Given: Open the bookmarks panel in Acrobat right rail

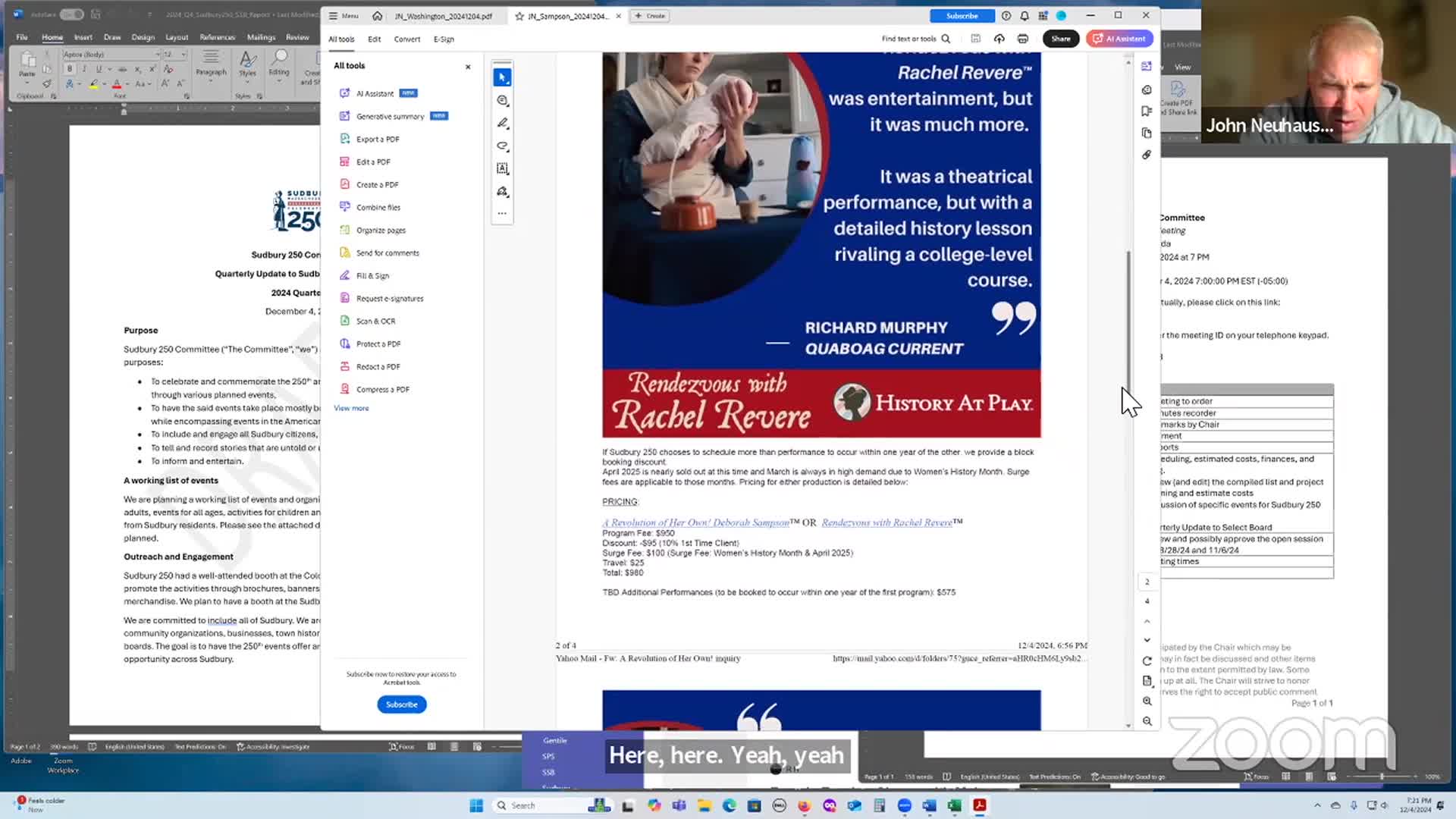Looking at the screenshot, I should tap(1147, 111).
